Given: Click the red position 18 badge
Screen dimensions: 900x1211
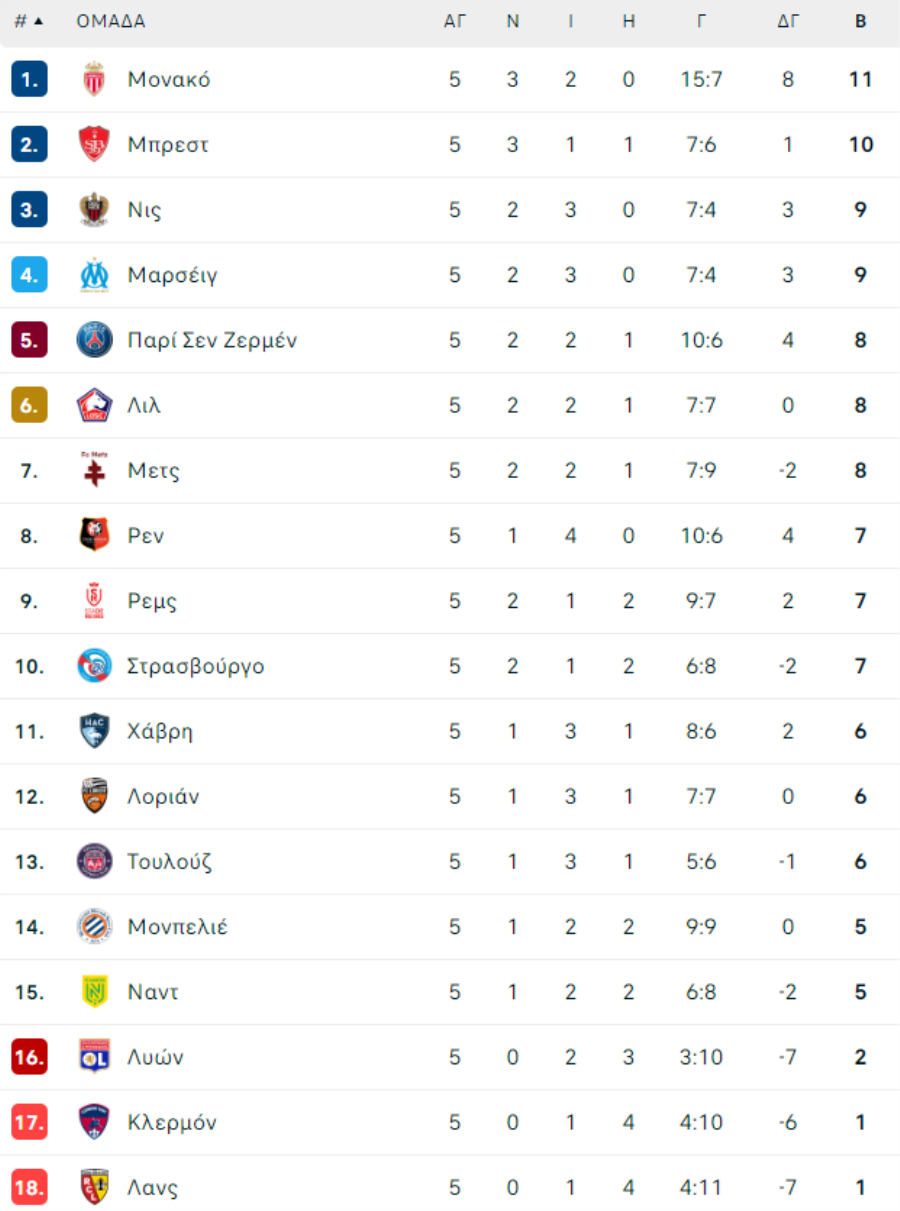Looking at the screenshot, I should click(29, 1187).
